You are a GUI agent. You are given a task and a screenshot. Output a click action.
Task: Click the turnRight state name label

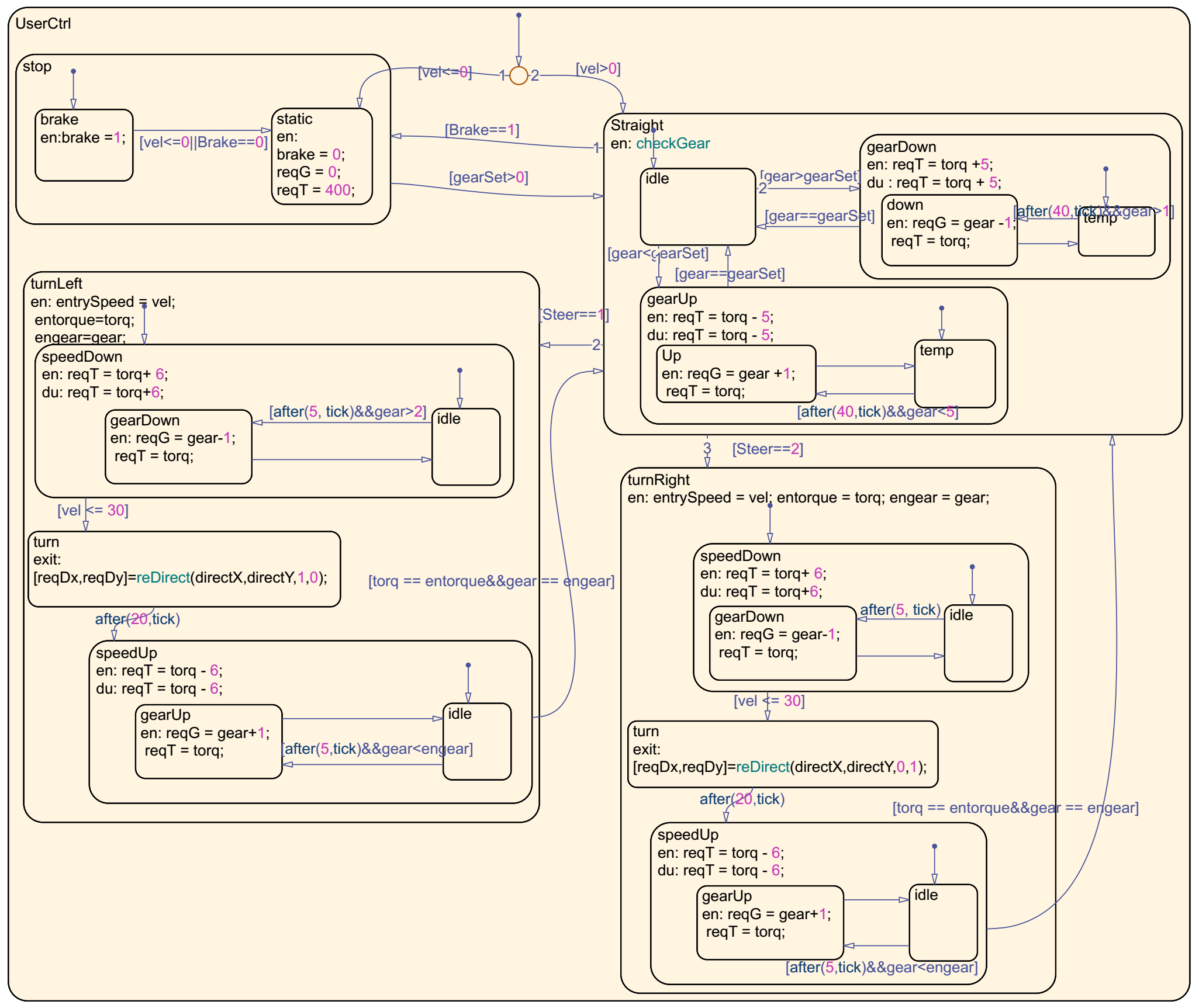658,480
